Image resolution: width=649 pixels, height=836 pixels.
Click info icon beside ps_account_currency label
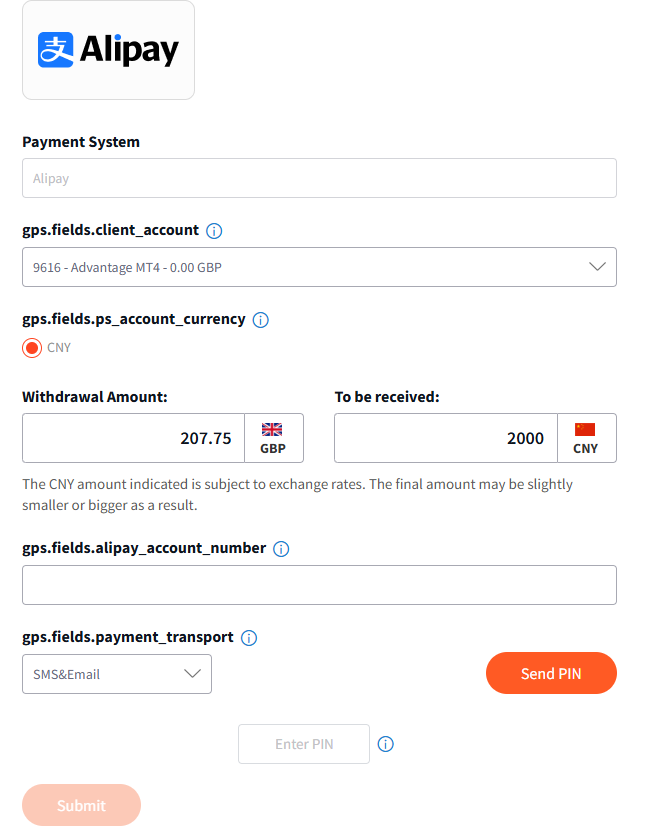[x=260, y=320]
